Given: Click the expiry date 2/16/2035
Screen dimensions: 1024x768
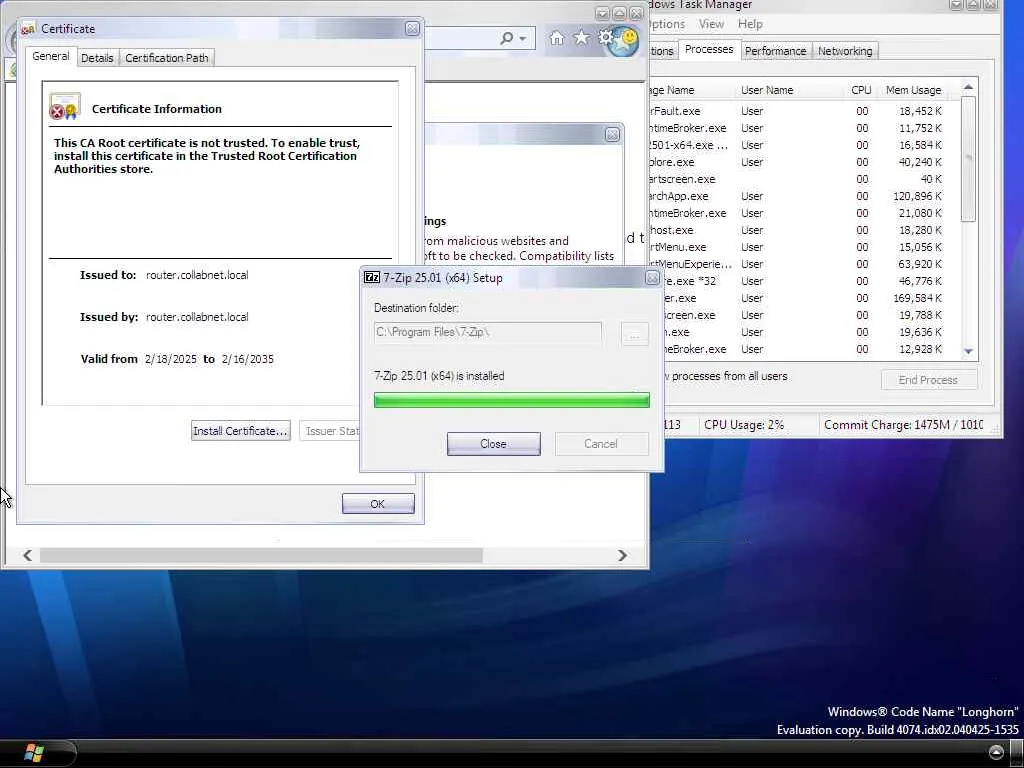Looking at the screenshot, I should point(248,359).
